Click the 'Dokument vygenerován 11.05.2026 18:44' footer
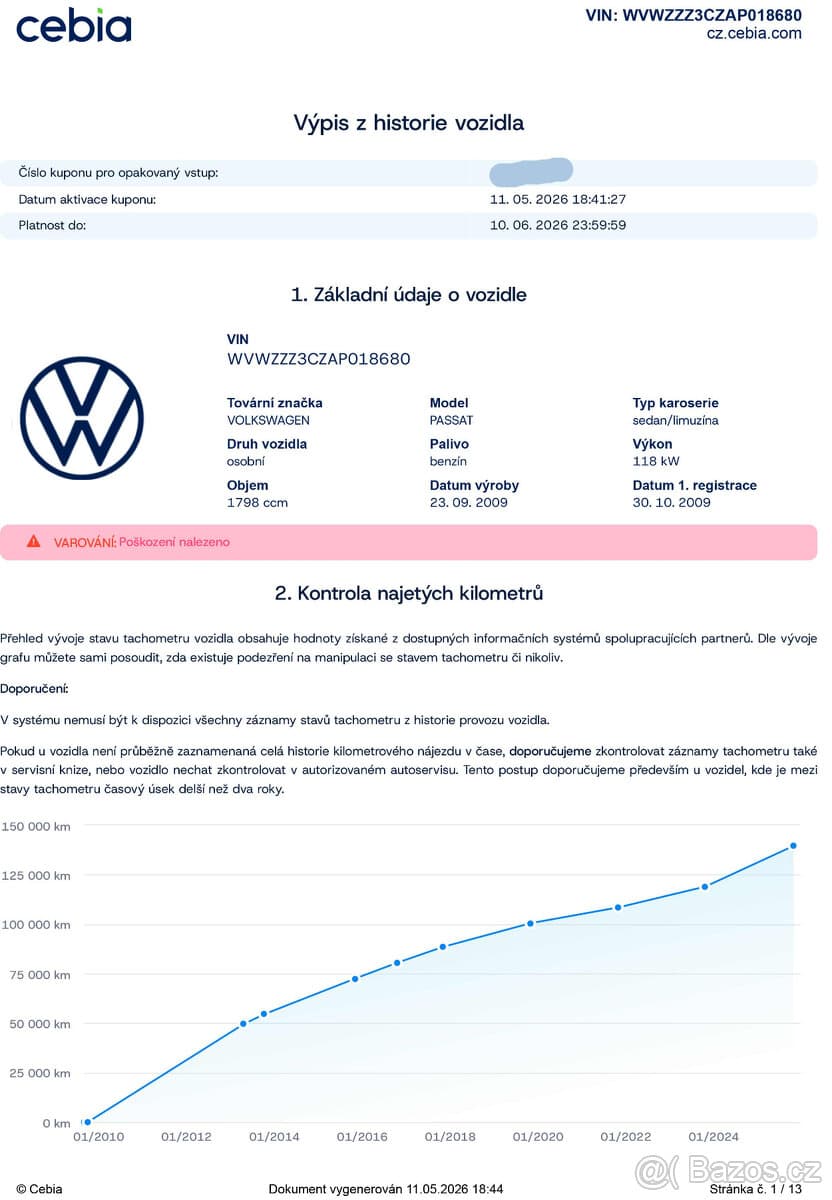The height and width of the screenshot is (1200, 832). coord(386,1189)
